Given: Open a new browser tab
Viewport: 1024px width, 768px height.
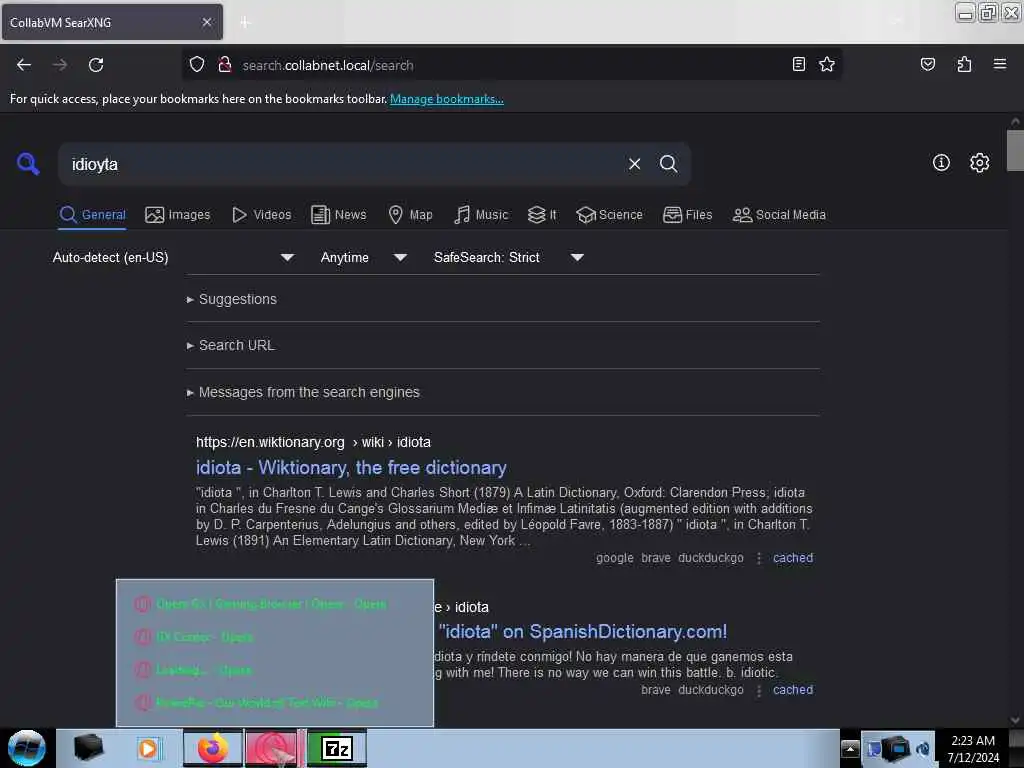Looking at the screenshot, I should coord(245,22).
